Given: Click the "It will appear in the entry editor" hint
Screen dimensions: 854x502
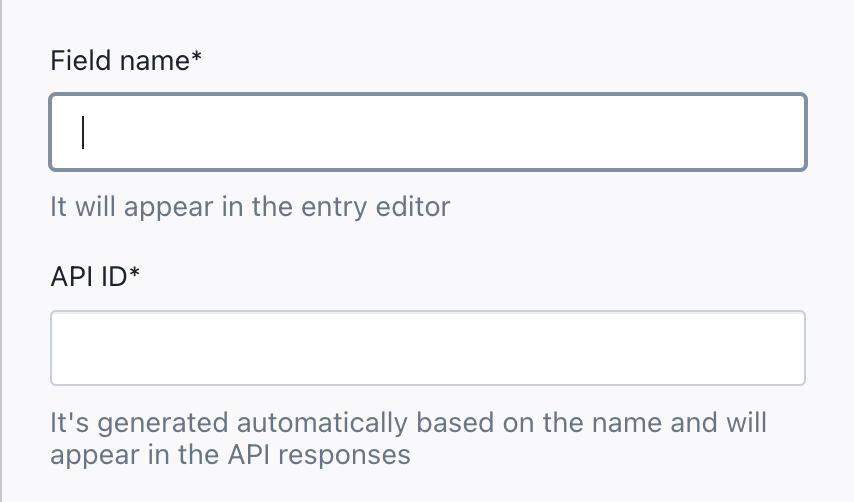Looking at the screenshot, I should [x=250, y=207].
